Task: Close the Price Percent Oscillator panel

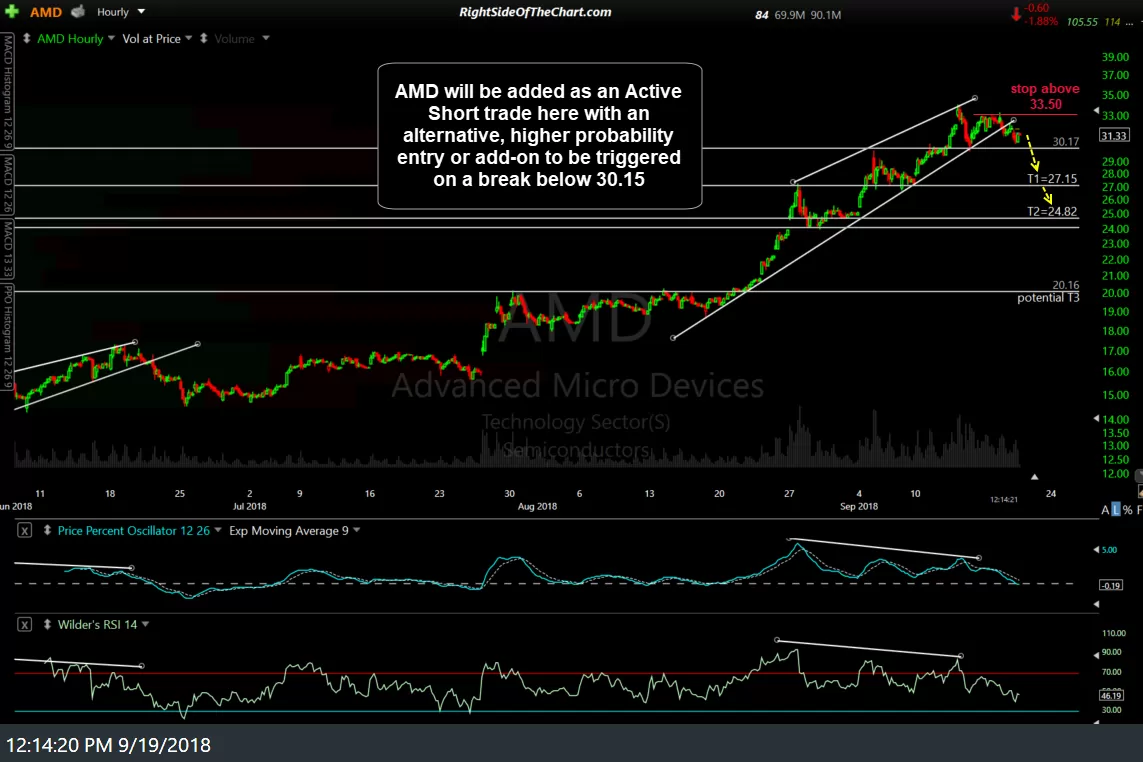Action: 25,531
